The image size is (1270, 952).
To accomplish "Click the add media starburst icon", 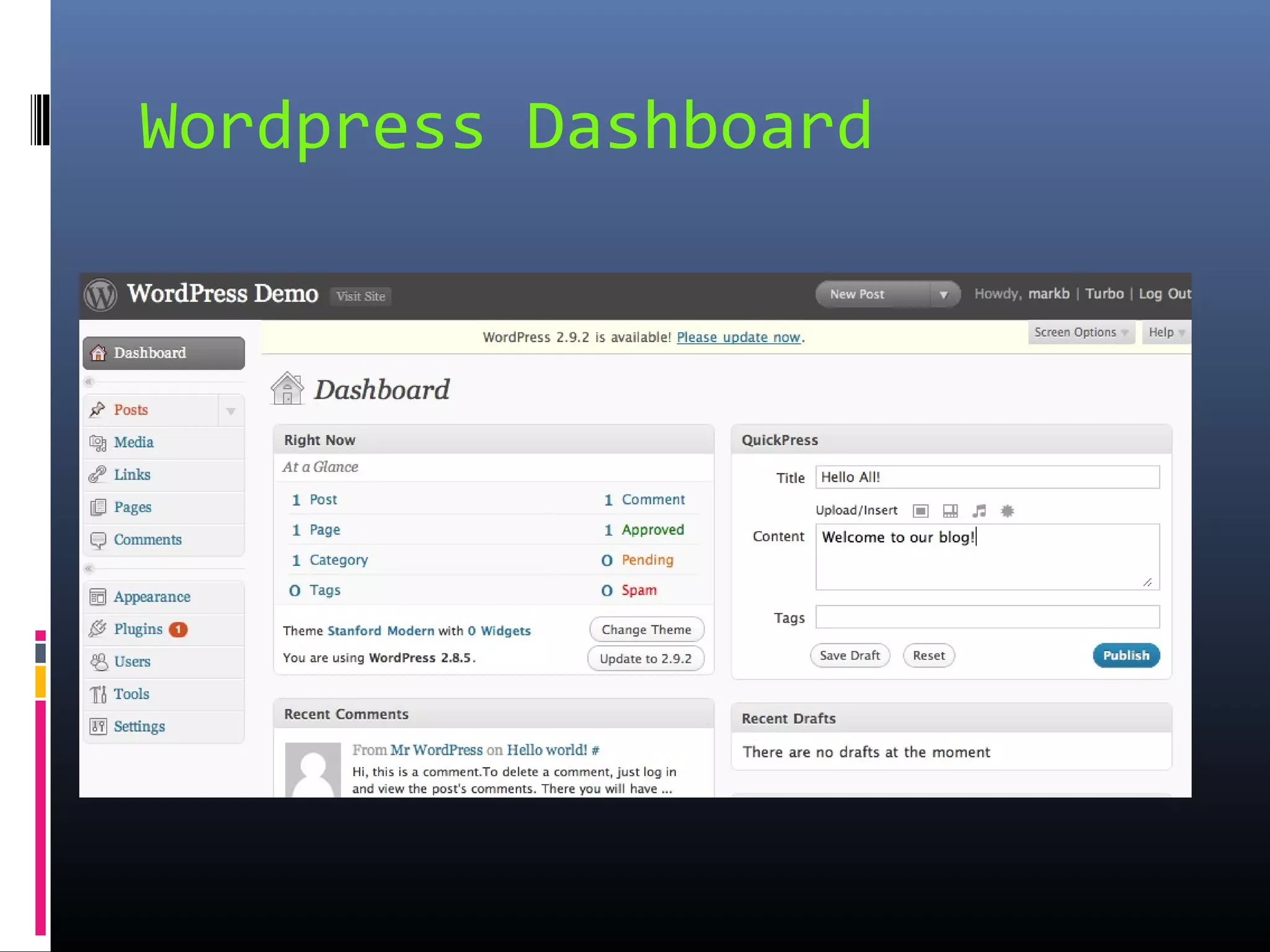I will click(1008, 511).
